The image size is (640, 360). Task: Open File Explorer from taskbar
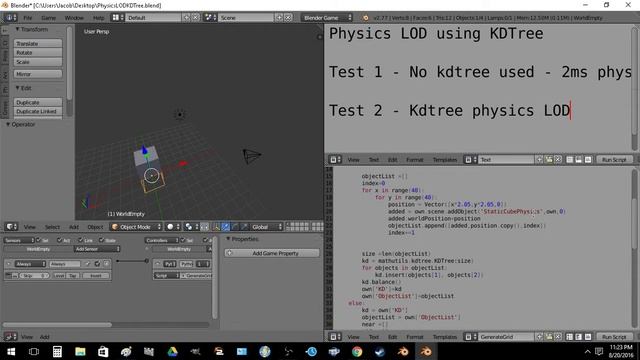tap(80, 351)
